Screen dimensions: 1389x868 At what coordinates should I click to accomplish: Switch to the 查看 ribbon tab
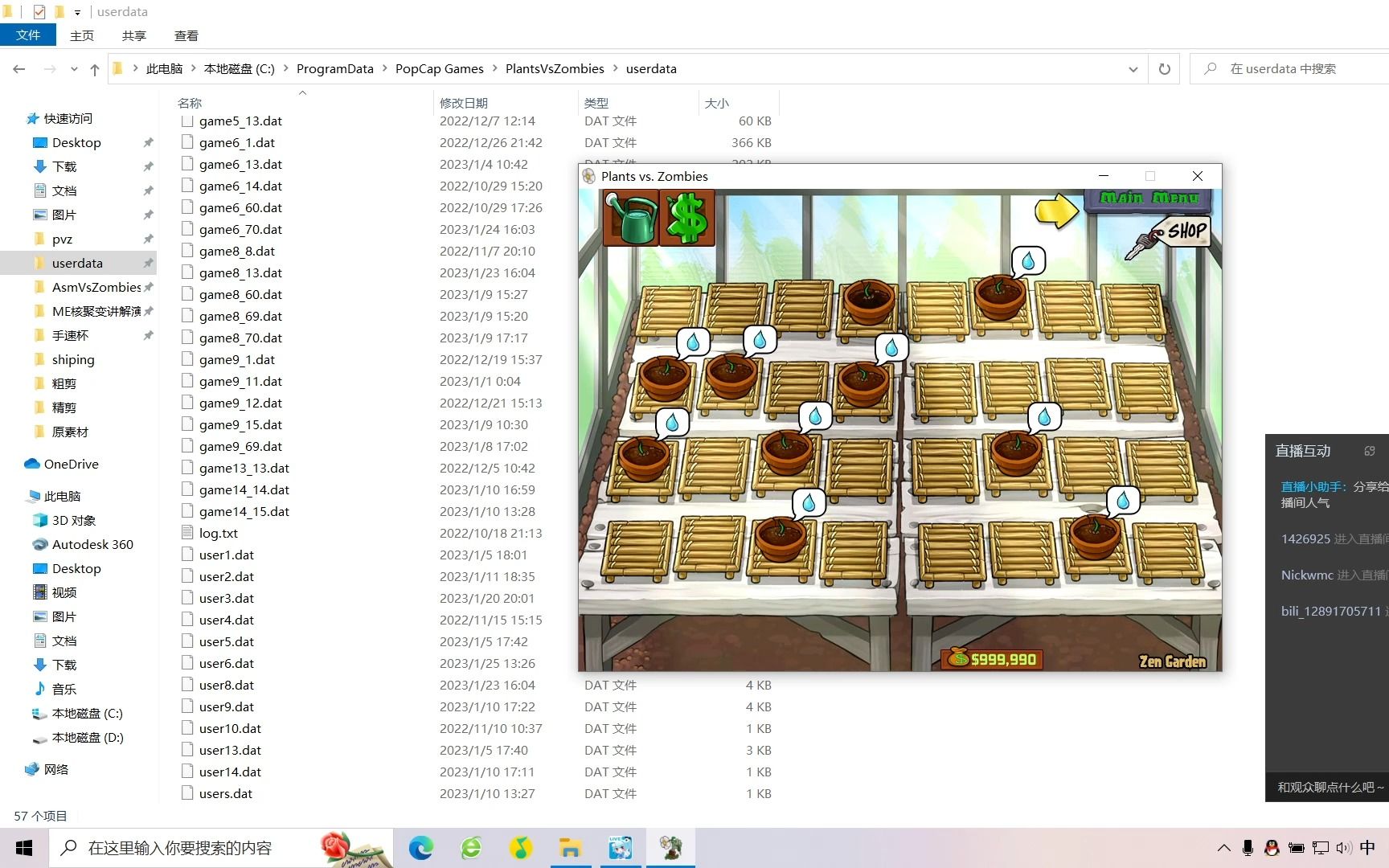pyautogui.click(x=186, y=35)
